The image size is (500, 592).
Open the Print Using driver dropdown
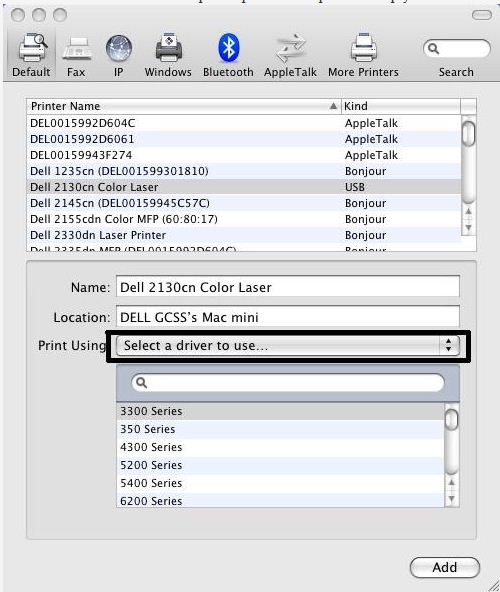pyautogui.click(x=288, y=345)
